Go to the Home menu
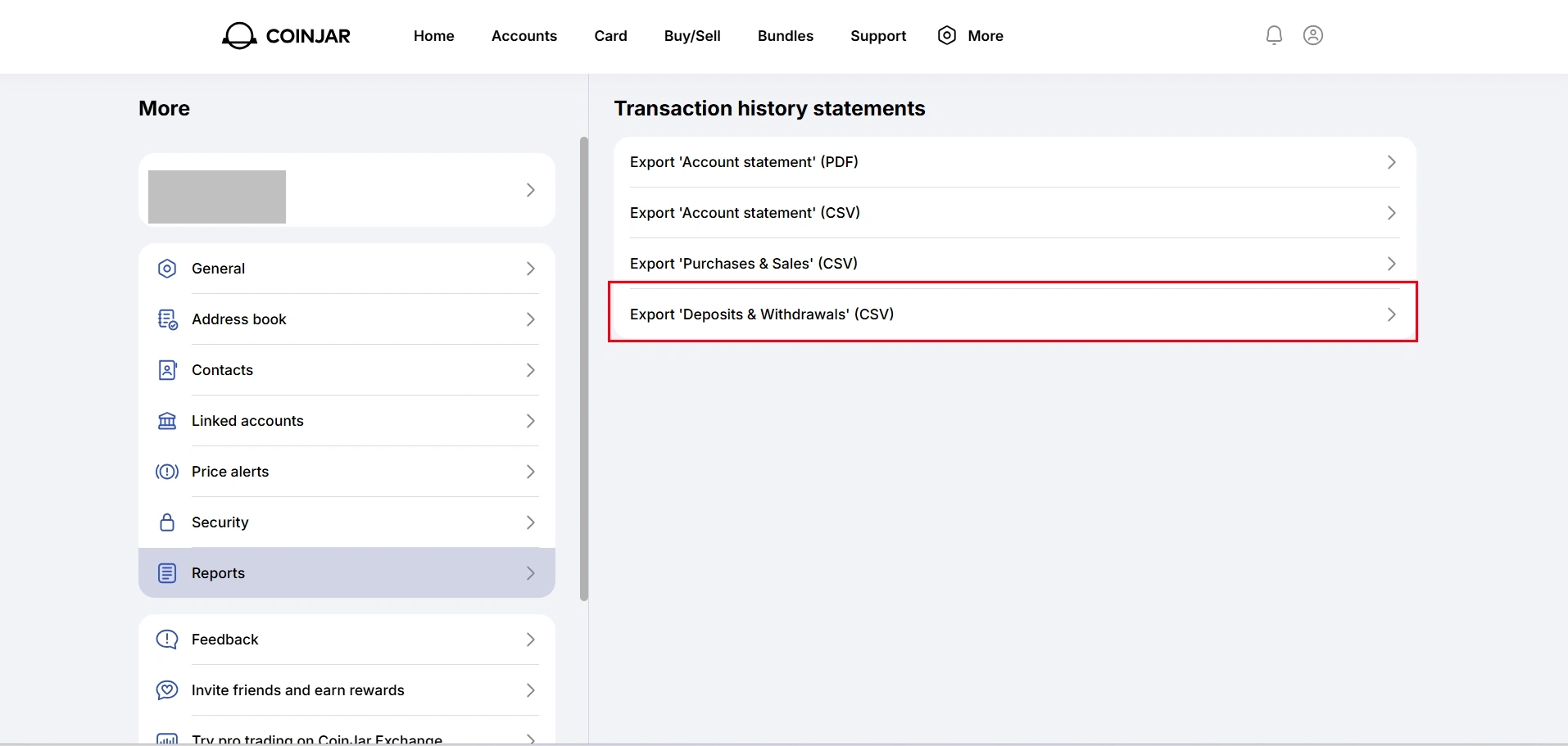Image resolution: width=1568 pixels, height=746 pixels. point(434,36)
